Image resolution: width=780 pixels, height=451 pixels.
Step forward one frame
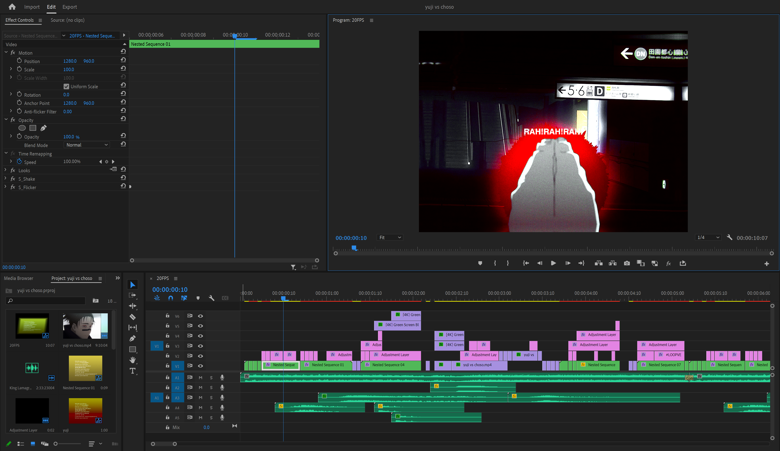[x=567, y=264]
